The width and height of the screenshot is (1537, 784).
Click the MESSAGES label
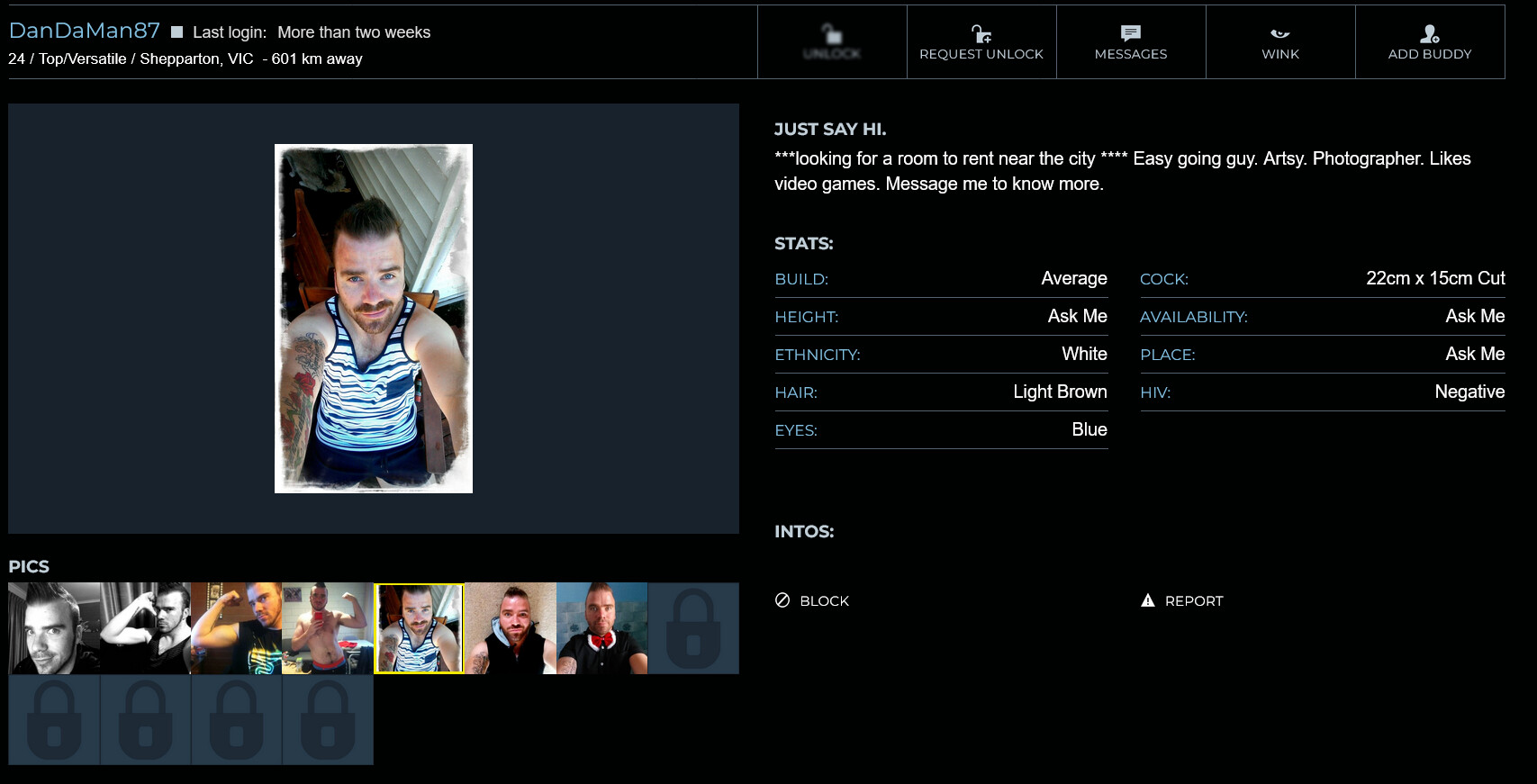pos(1131,54)
